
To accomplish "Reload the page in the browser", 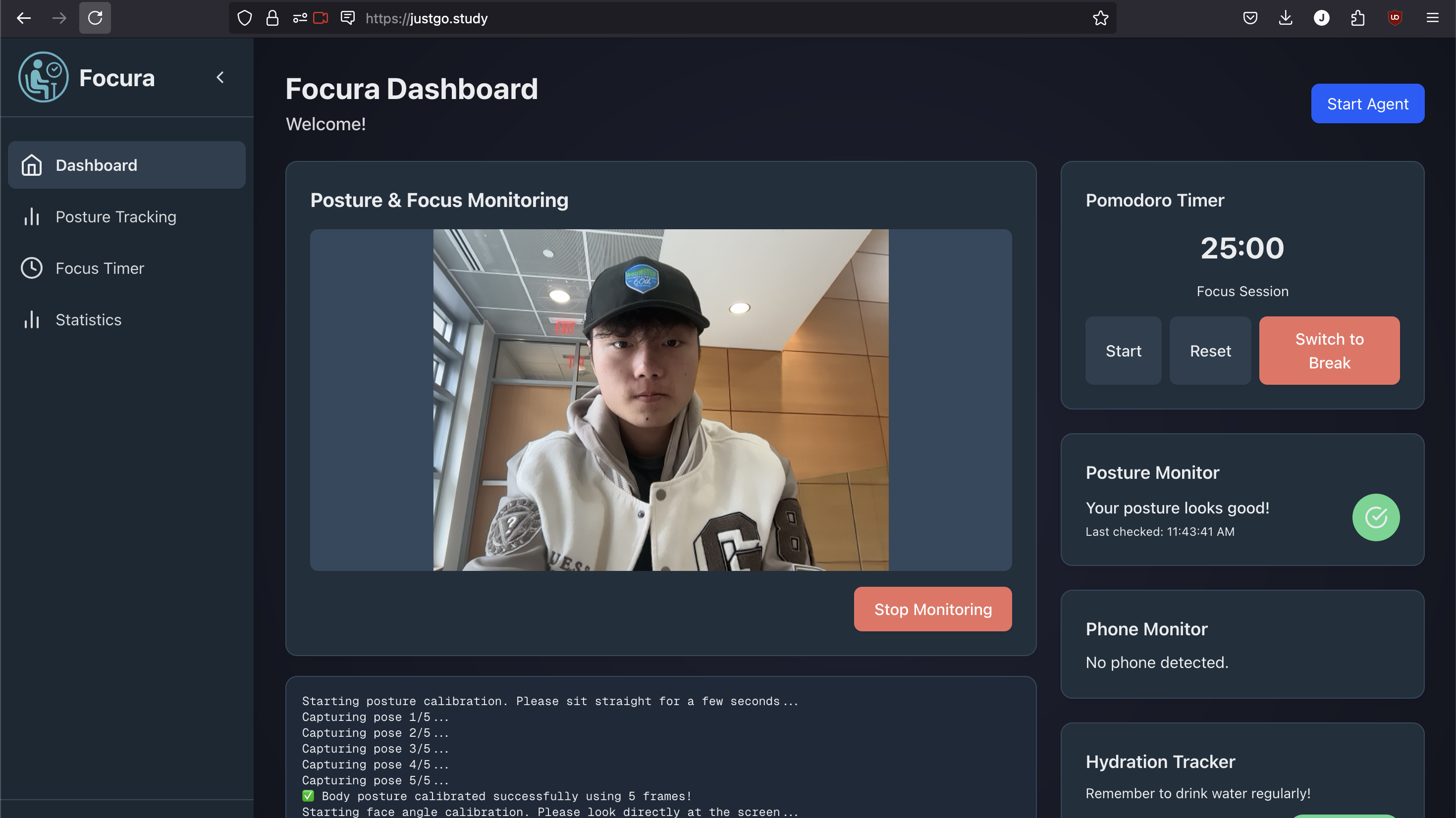I will (95, 18).
